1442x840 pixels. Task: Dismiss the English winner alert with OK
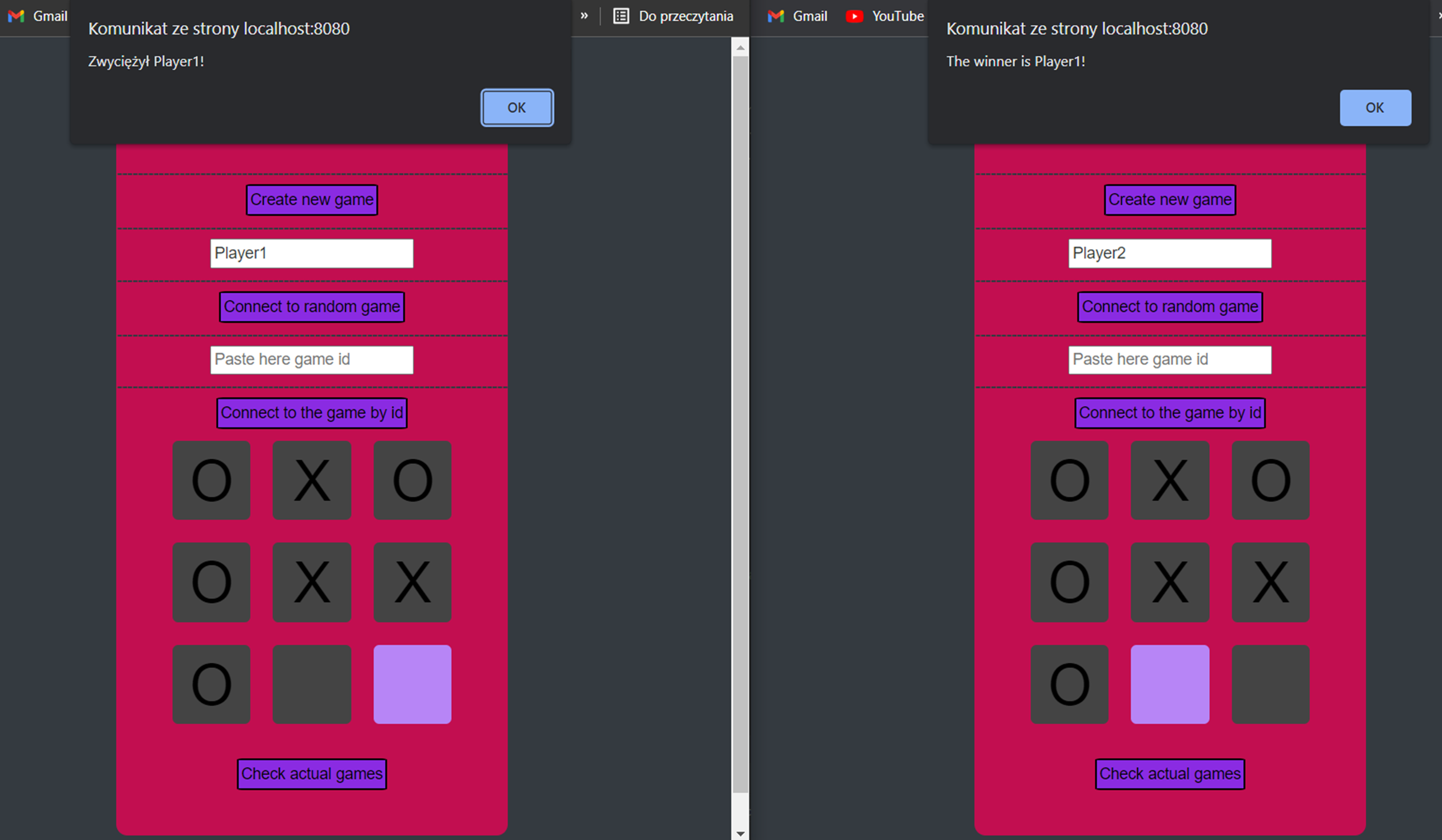1375,108
